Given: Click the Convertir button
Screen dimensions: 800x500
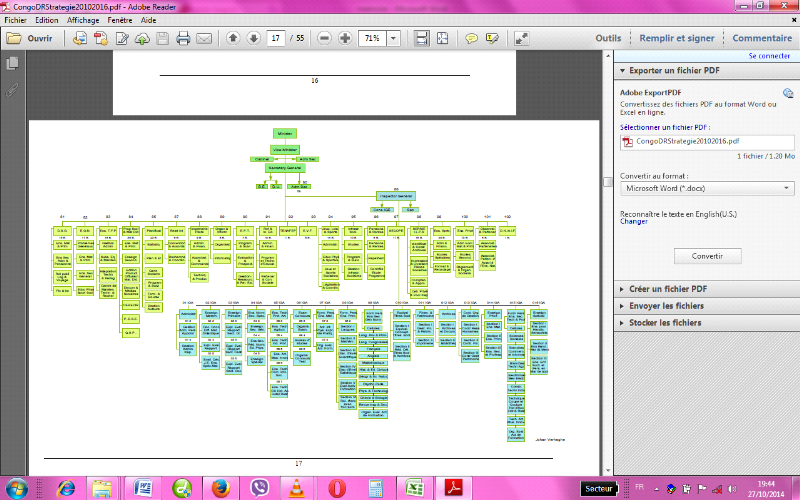Looking at the screenshot, I should click(x=706, y=255).
